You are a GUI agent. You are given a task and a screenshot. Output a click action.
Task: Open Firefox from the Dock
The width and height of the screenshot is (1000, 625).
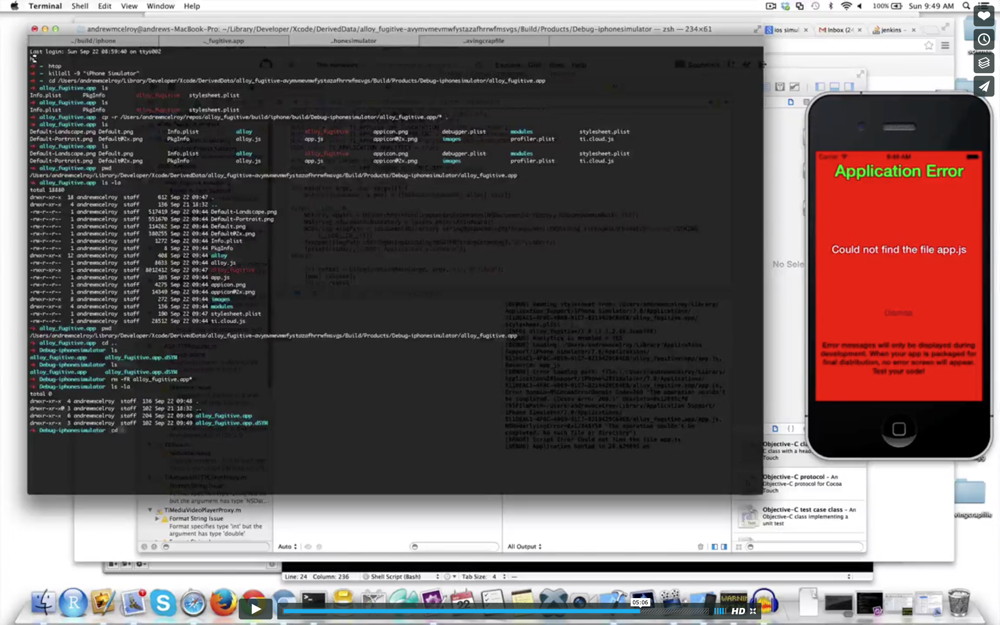223,602
